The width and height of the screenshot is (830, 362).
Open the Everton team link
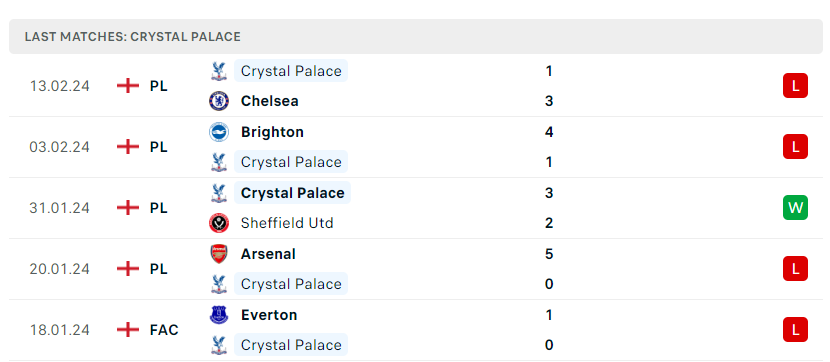[x=269, y=315]
